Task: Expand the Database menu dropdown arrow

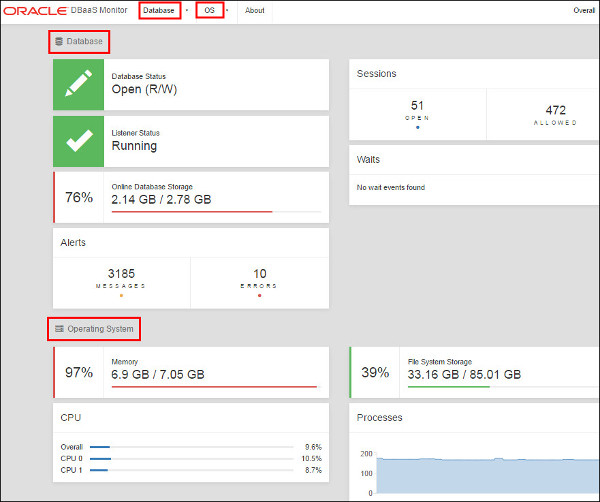Action: click(x=187, y=10)
